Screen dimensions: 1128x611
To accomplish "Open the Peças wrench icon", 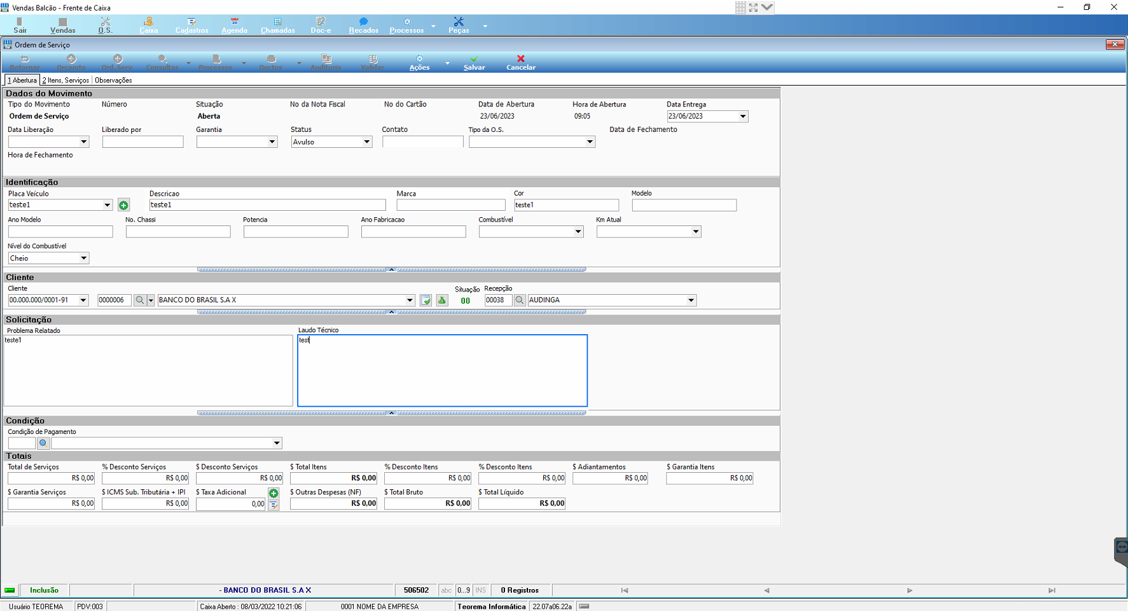I will (458, 26).
